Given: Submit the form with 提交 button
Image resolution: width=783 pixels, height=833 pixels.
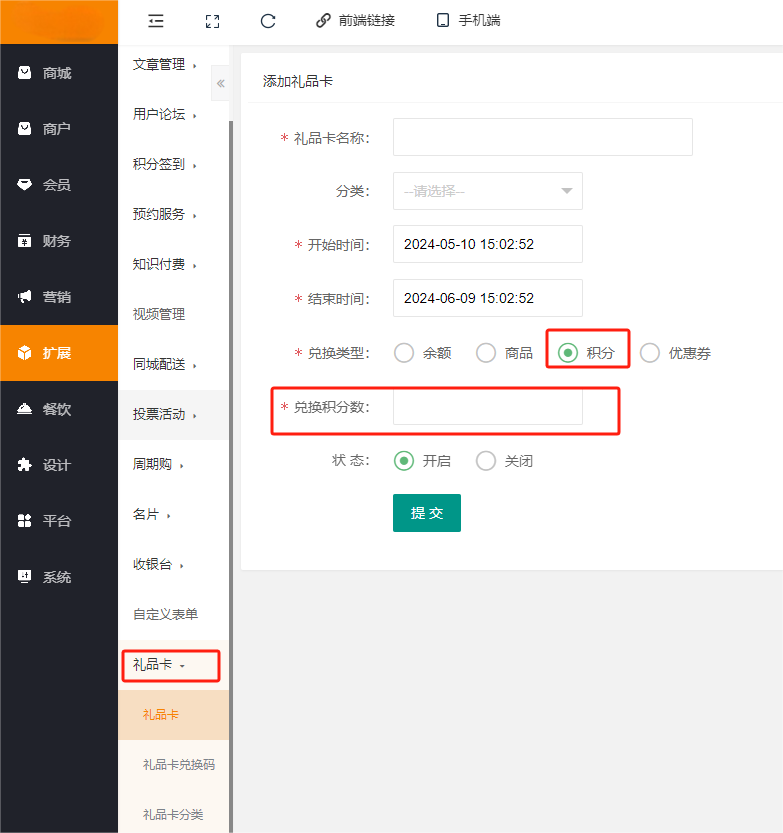Looking at the screenshot, I should [426, 513].
